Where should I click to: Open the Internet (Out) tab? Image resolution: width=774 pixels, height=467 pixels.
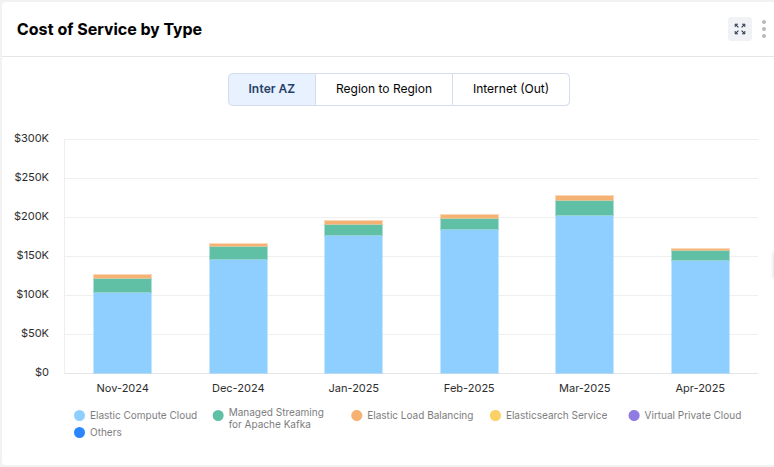pos(511,89)
